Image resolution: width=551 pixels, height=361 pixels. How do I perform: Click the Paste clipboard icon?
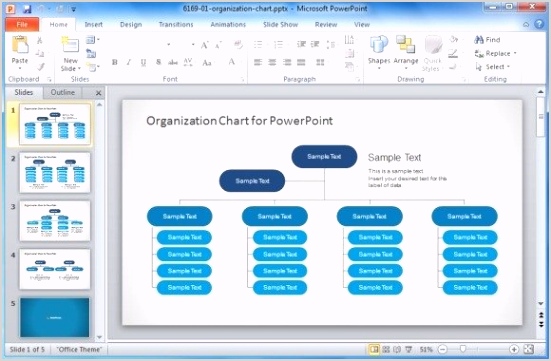20,46
